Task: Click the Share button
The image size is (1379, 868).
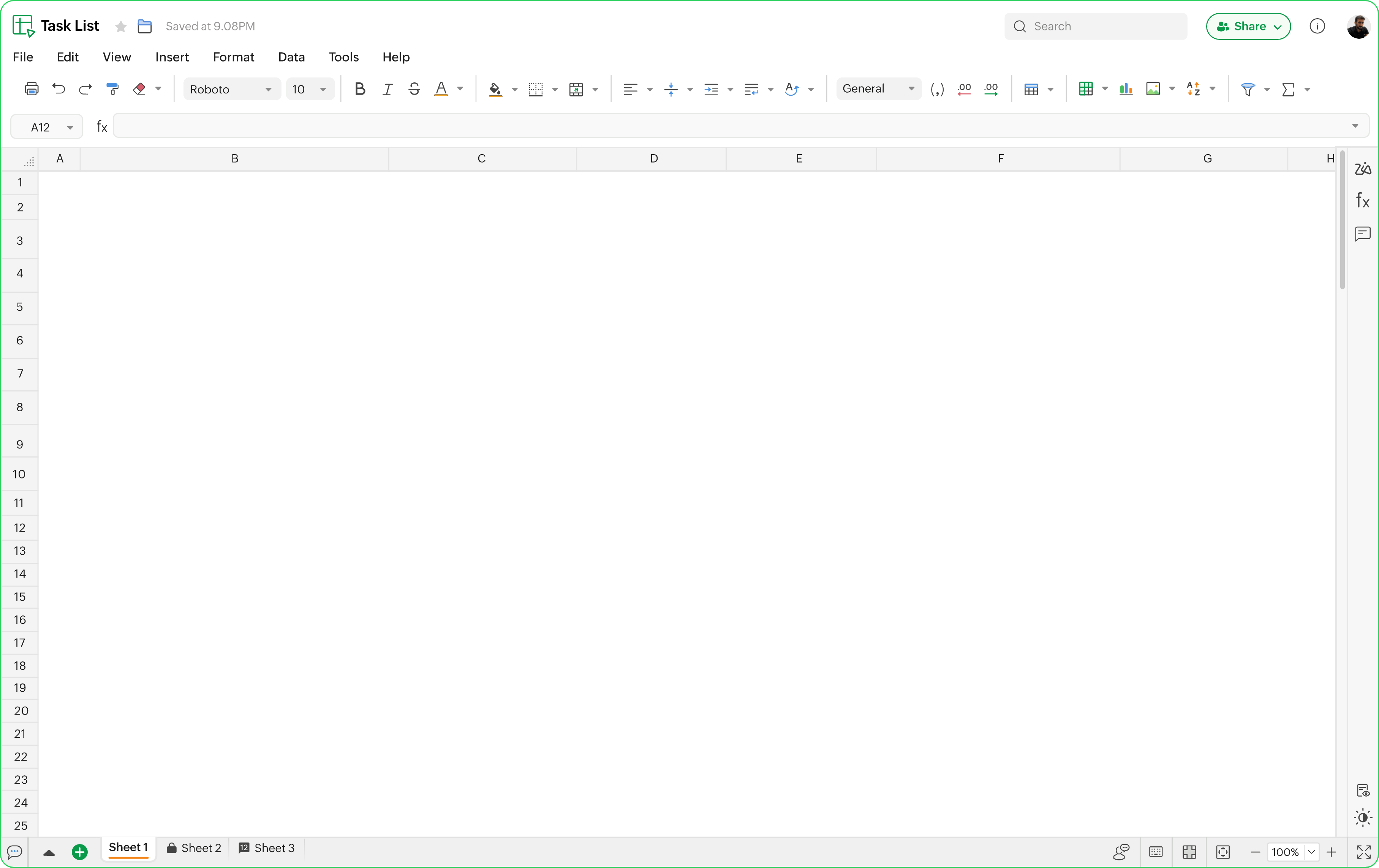Action: click(1248, 26)
